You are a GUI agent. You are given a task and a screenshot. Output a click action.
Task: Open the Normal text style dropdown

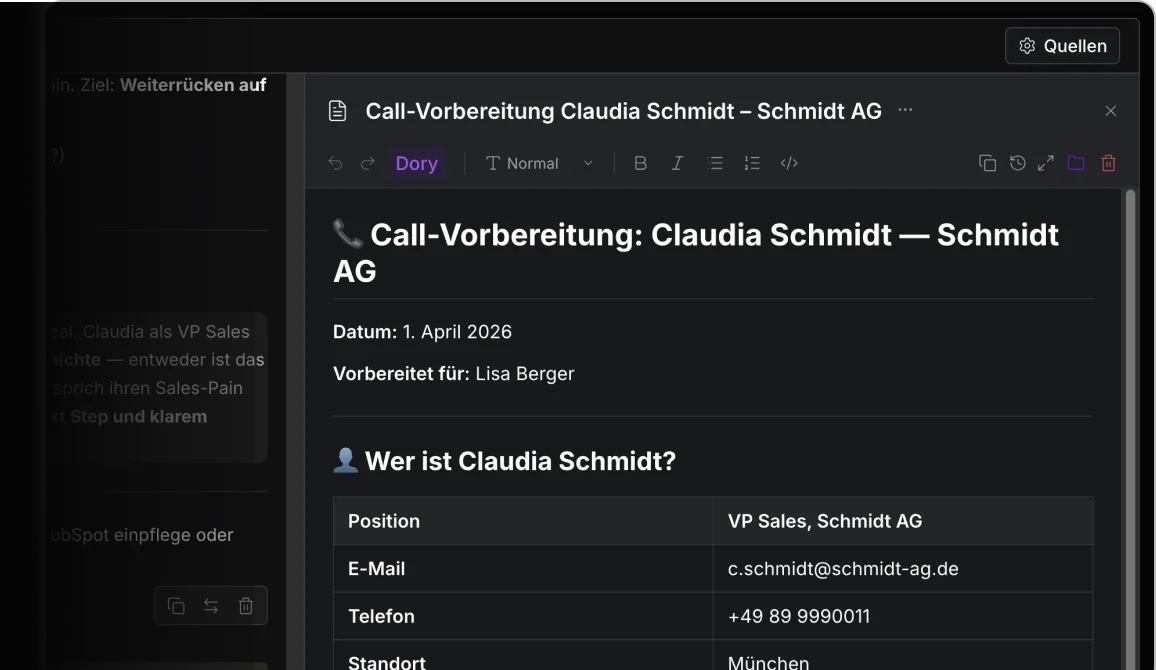click(x=538, y=164)
